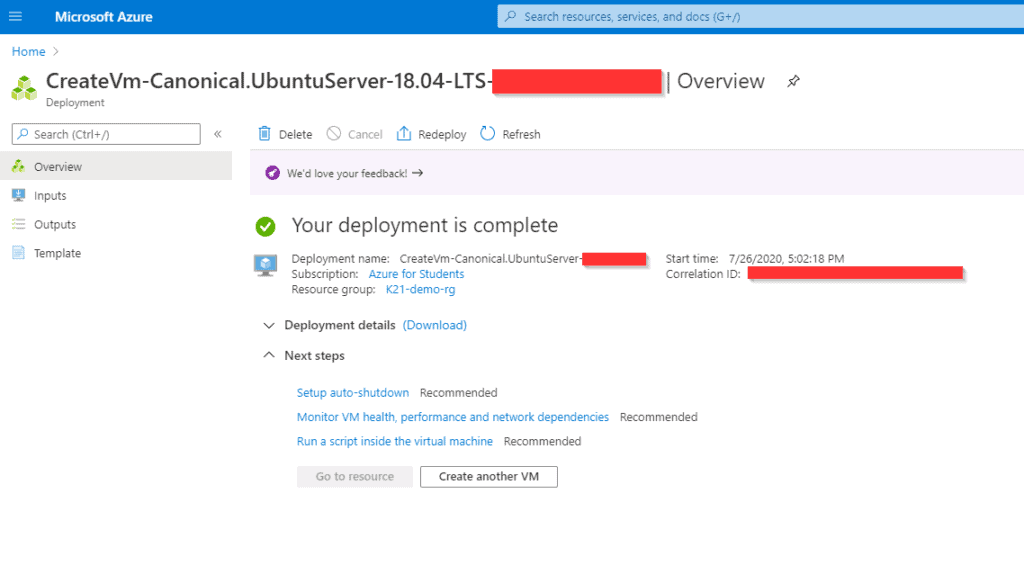Click Cancel in the toolbar

355,134
